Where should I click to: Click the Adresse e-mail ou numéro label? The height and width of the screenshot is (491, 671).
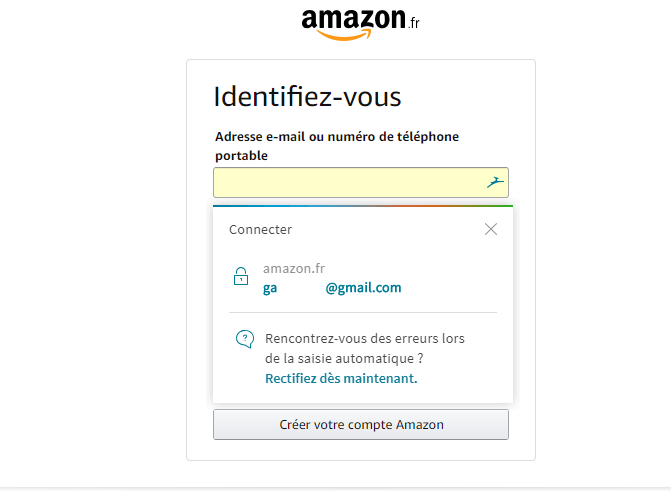click(337, 137)
